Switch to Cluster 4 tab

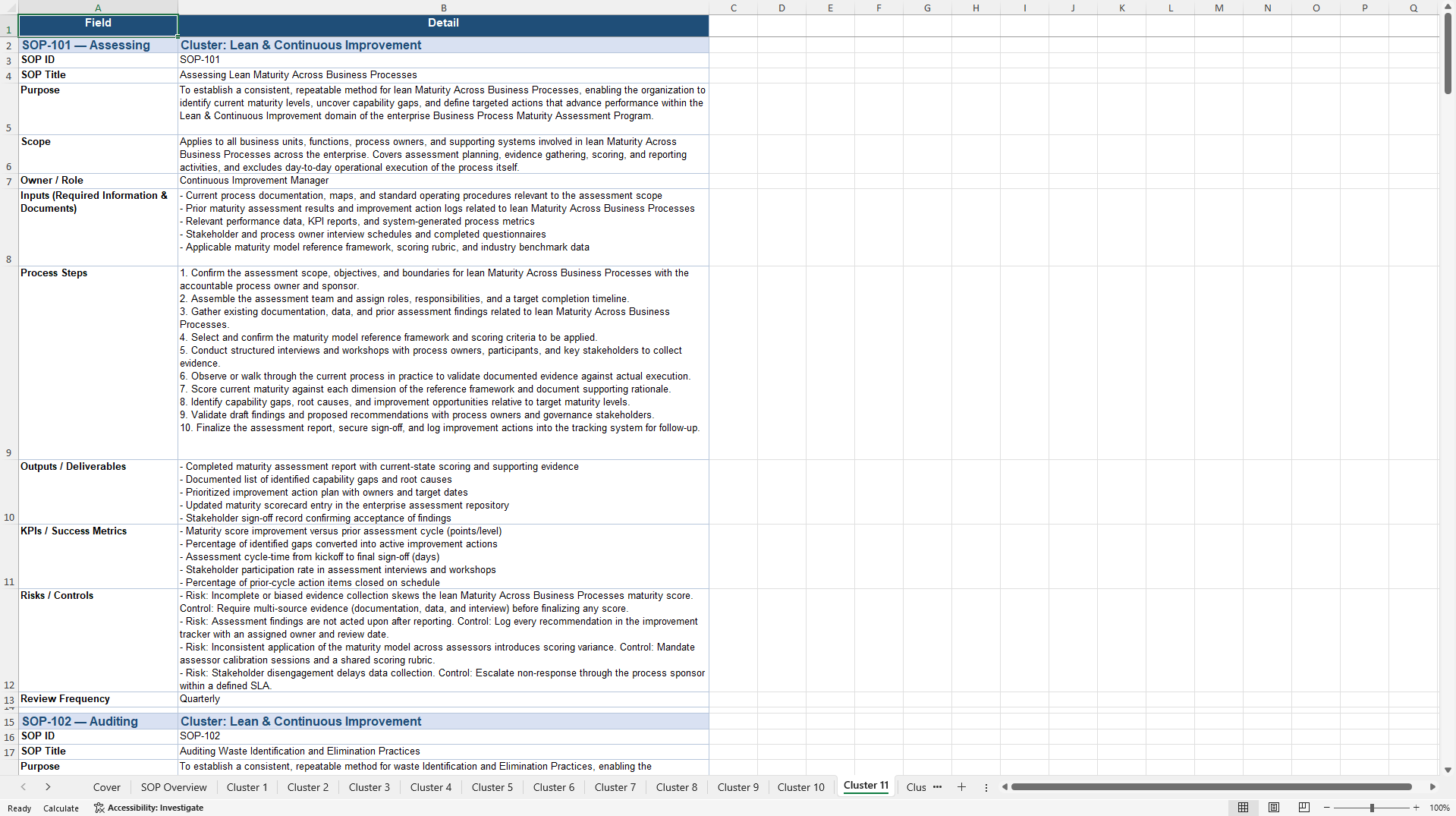[431, 787]
